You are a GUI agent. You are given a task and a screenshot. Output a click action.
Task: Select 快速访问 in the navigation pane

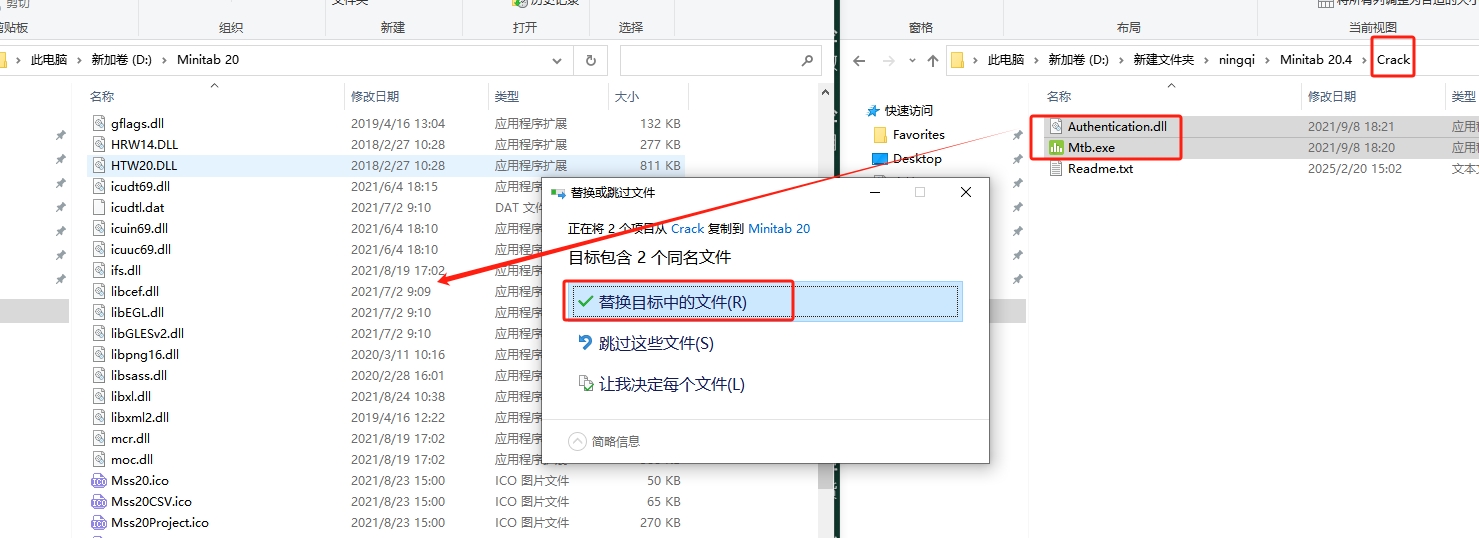pos(908,111)
